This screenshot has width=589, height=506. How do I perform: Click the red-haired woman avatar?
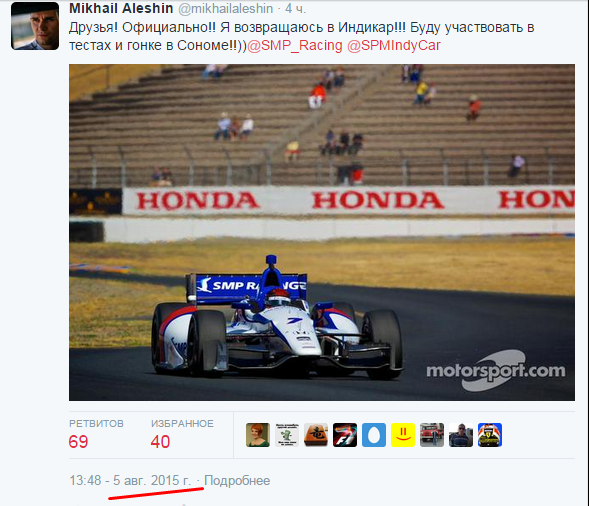pyautogui.click(x=258, y=435)
